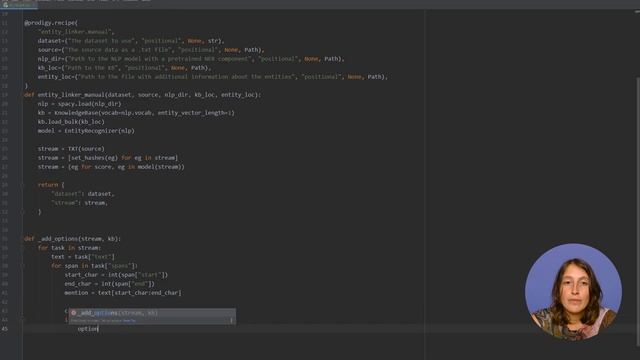Viewport: 640px width, 360px height.
Task: Click the for task in stream: line
Action: click(x=69, y=248)
